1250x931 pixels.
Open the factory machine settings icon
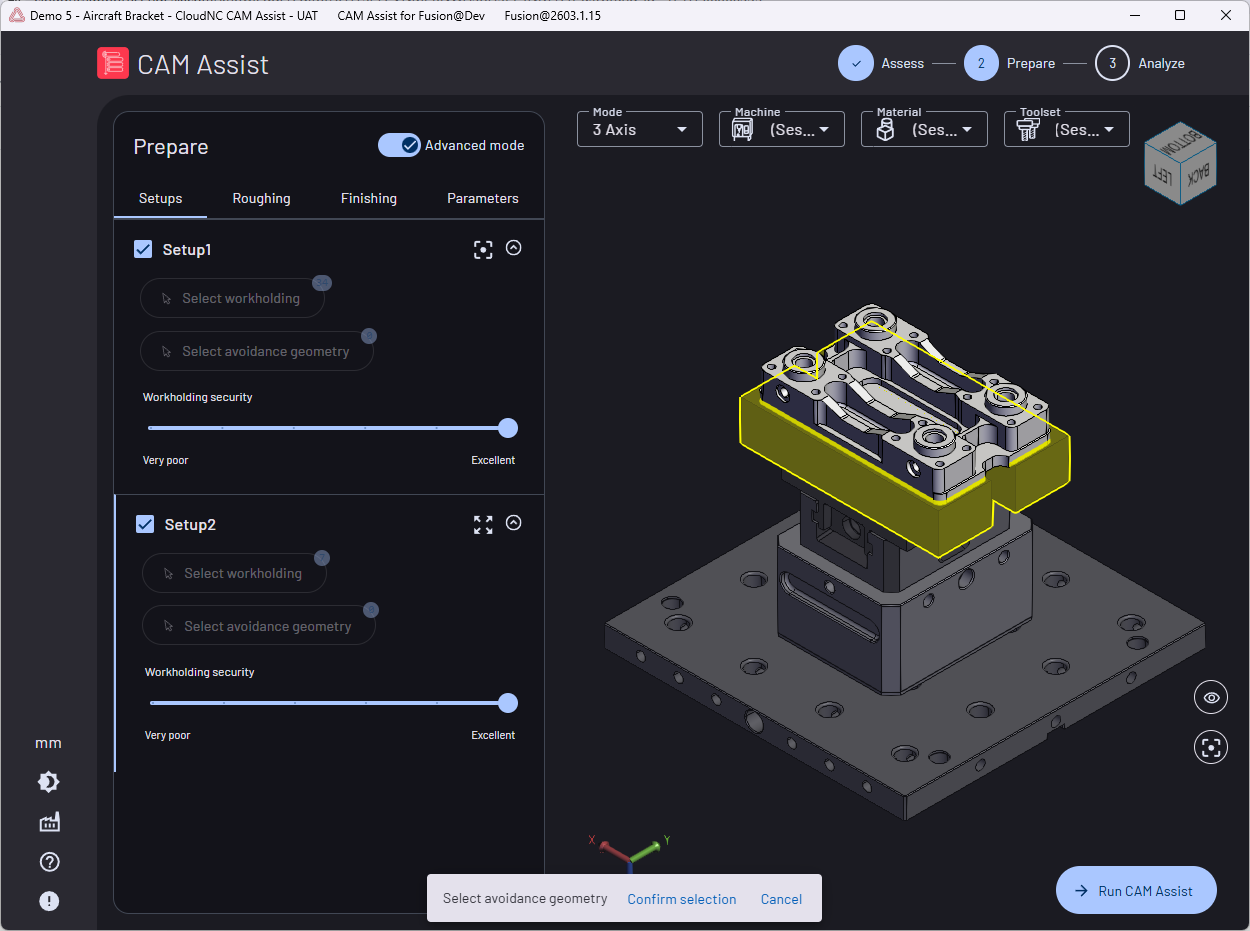click(x=49, y=822)
